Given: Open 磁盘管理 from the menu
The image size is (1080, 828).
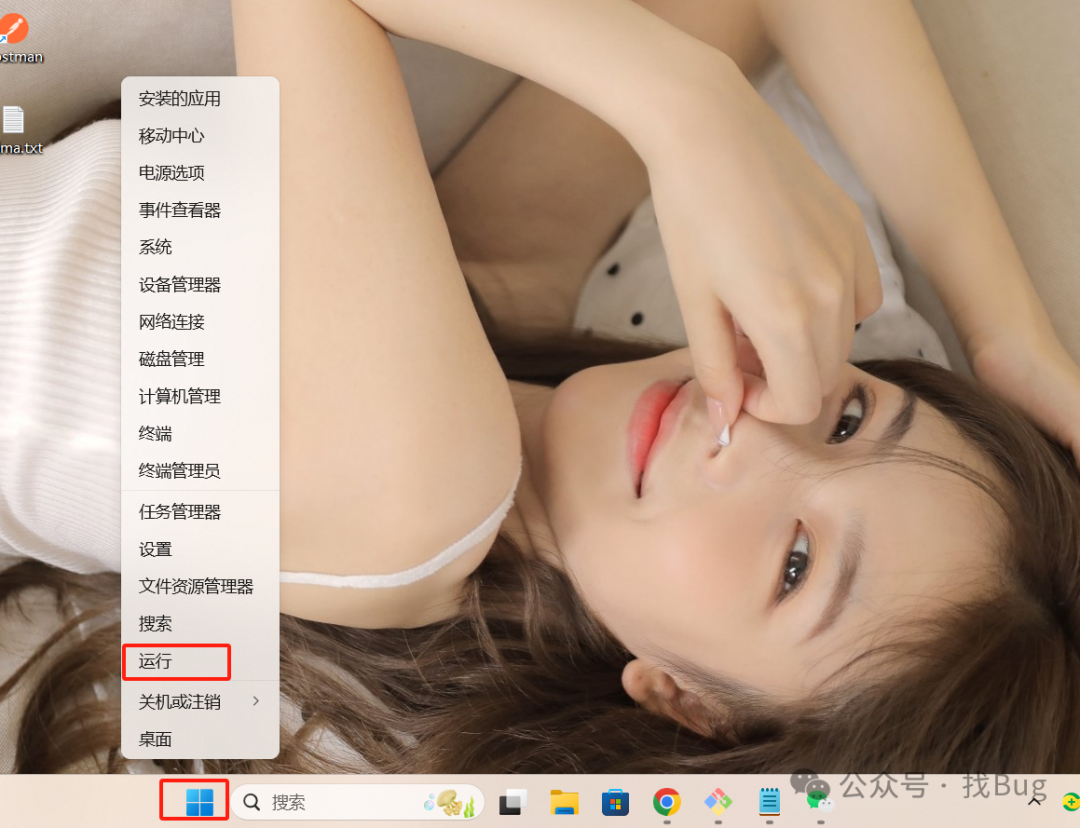Looking at the screenshot, I should coord(200,359).
